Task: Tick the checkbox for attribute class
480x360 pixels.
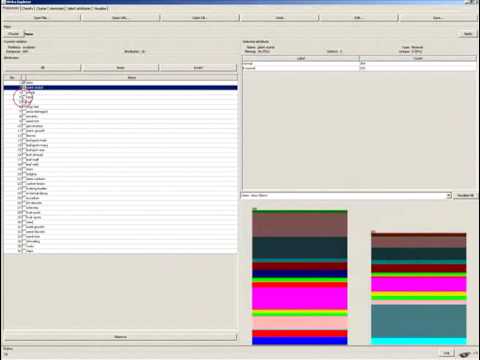Action: [23, 251]
